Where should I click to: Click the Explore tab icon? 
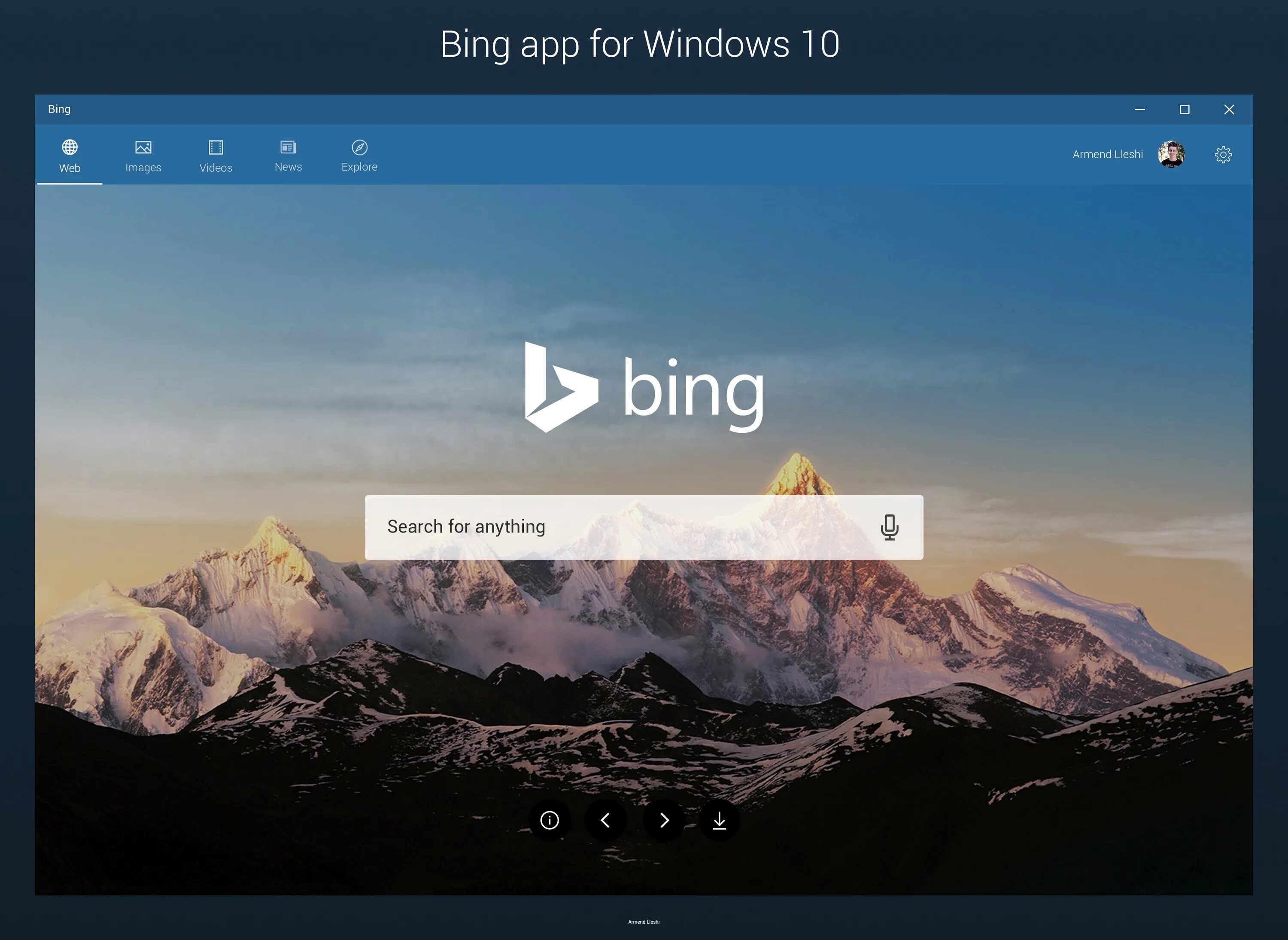point(358,147)
